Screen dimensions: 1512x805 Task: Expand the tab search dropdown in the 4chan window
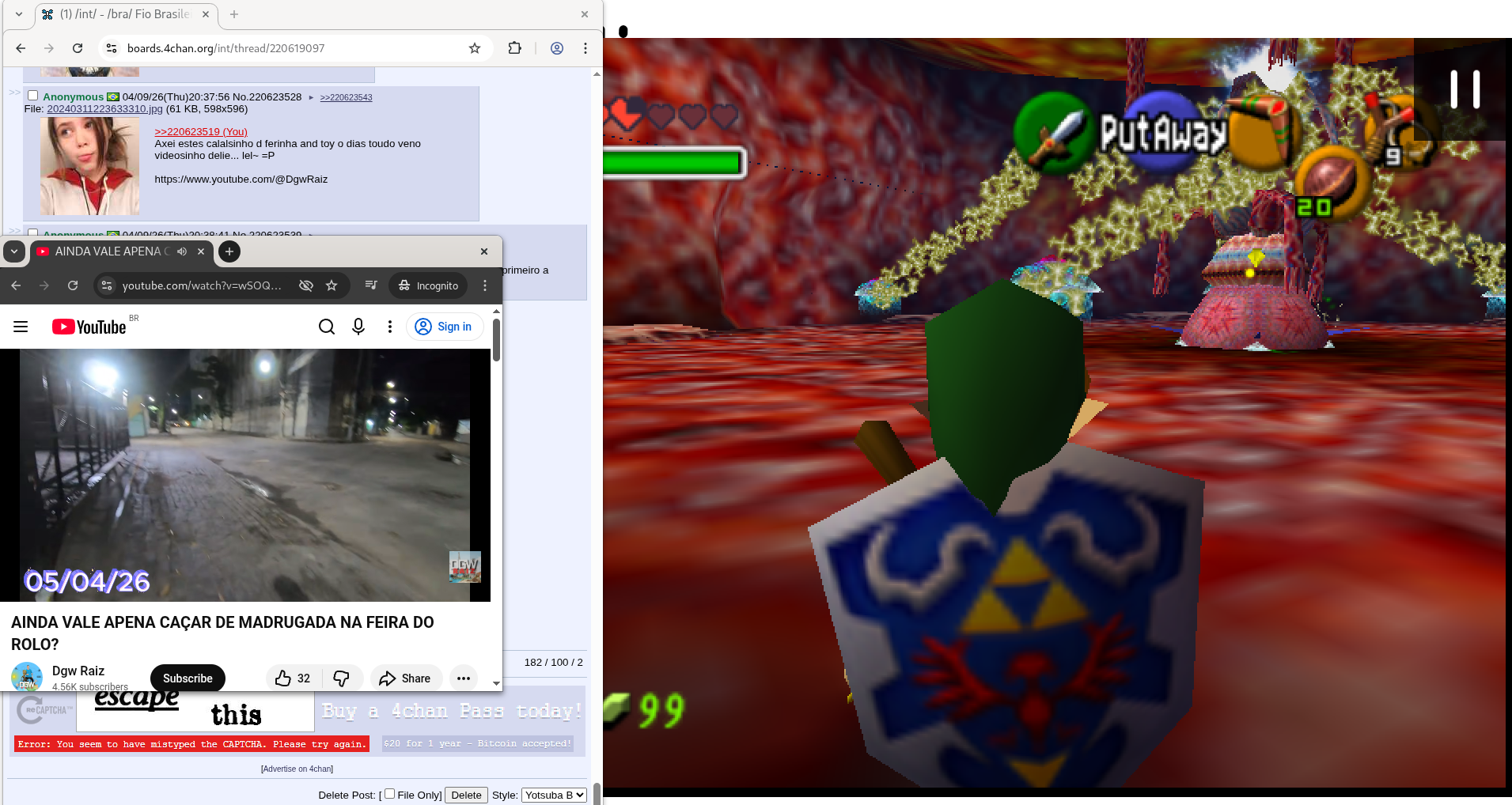(19, 14)
